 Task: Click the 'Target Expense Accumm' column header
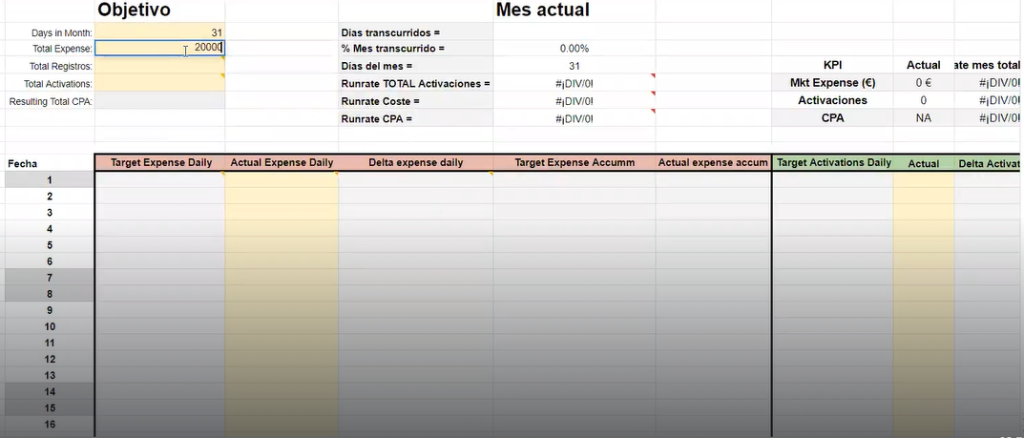coord(575,163)
